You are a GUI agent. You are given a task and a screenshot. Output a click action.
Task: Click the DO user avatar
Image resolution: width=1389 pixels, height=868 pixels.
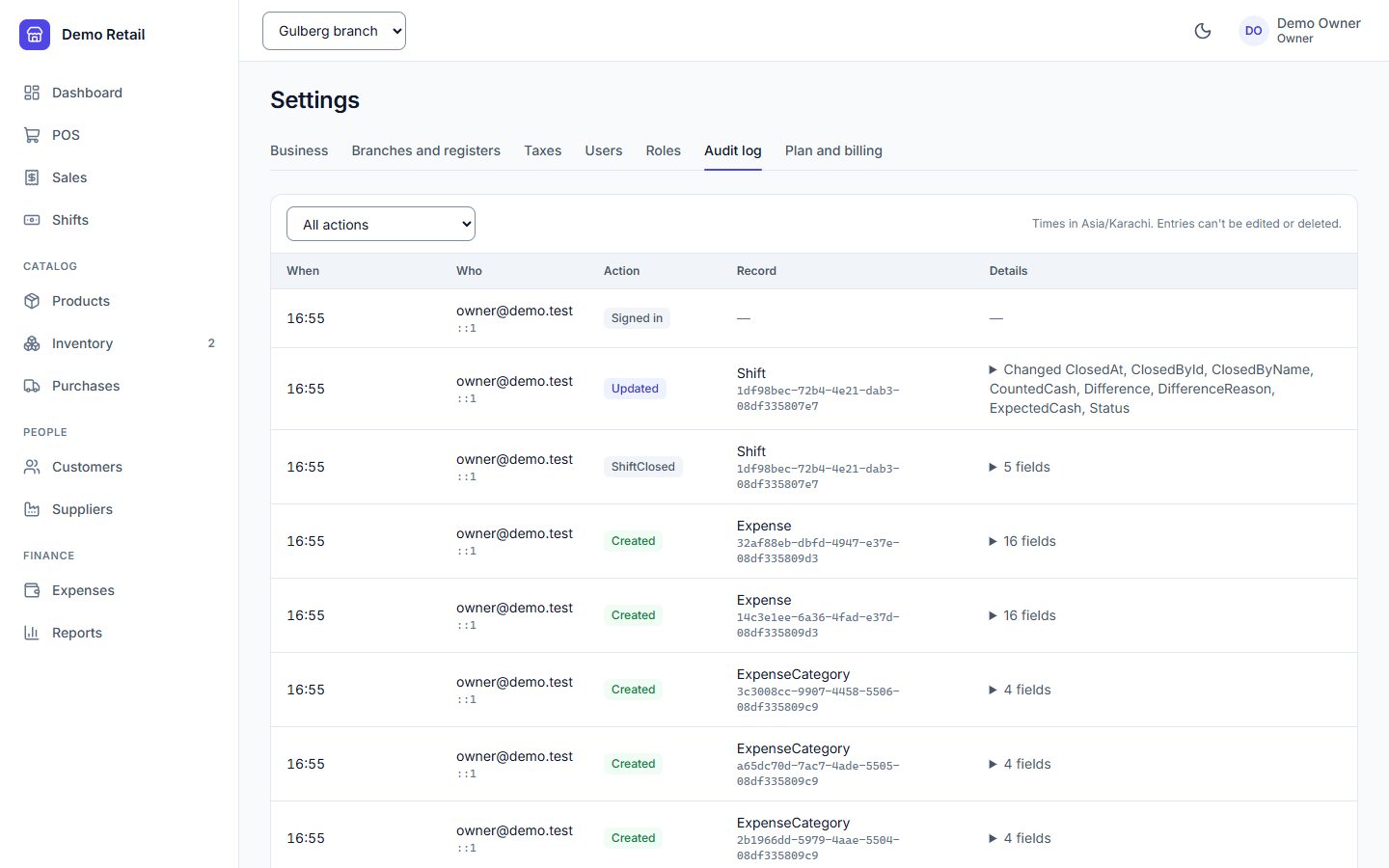[x=1254, y=31]
